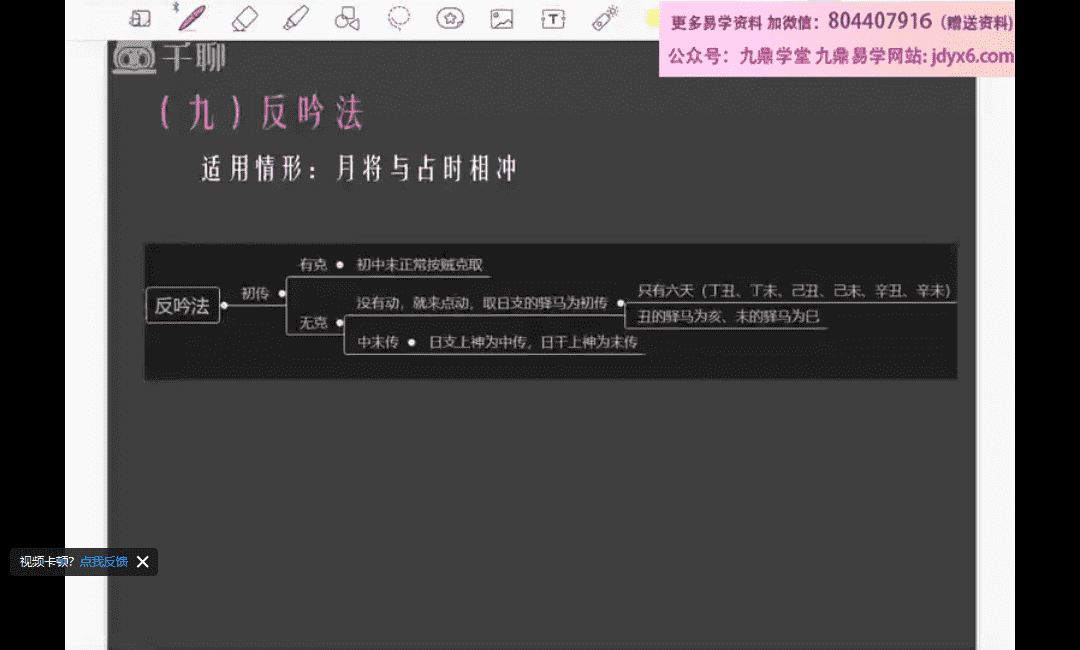Open the sticker star bubble tool
The height and width of the screenshot is (650, 1080).
point(450,18)
